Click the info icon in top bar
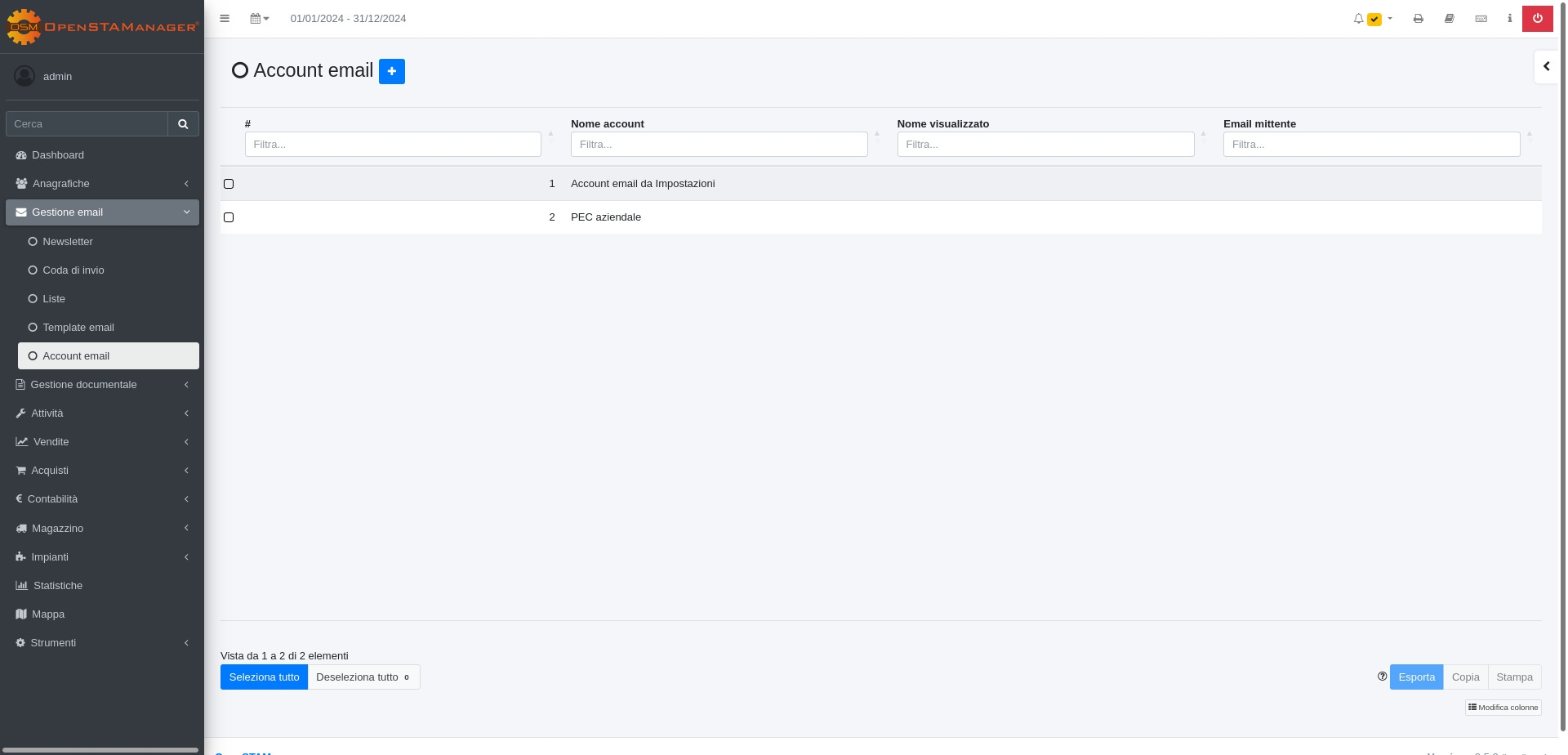Viewport: 1568px width, 755px height. click(x=1509, y=18)
